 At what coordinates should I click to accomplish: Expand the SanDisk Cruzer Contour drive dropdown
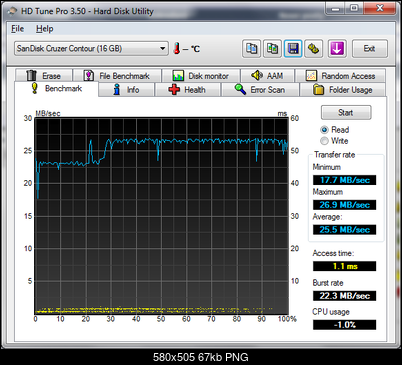(91, 49)
